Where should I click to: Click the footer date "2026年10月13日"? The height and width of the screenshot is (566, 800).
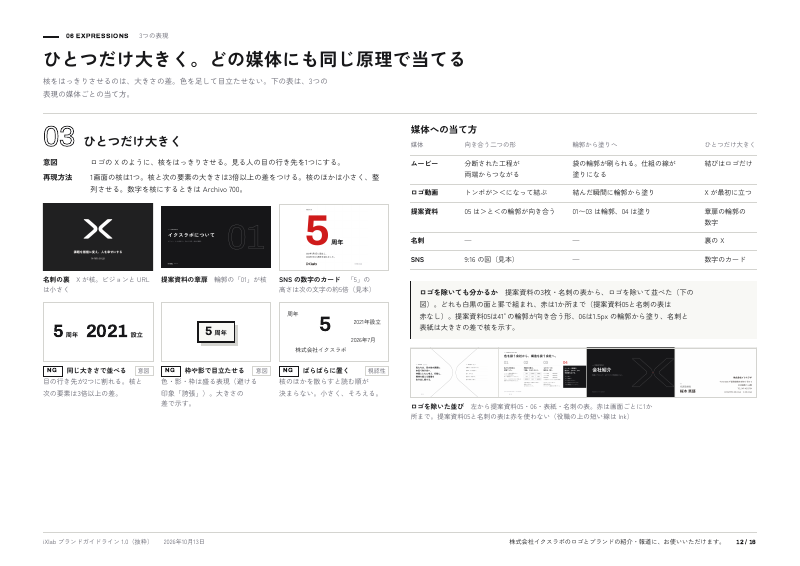click(184, 542)
